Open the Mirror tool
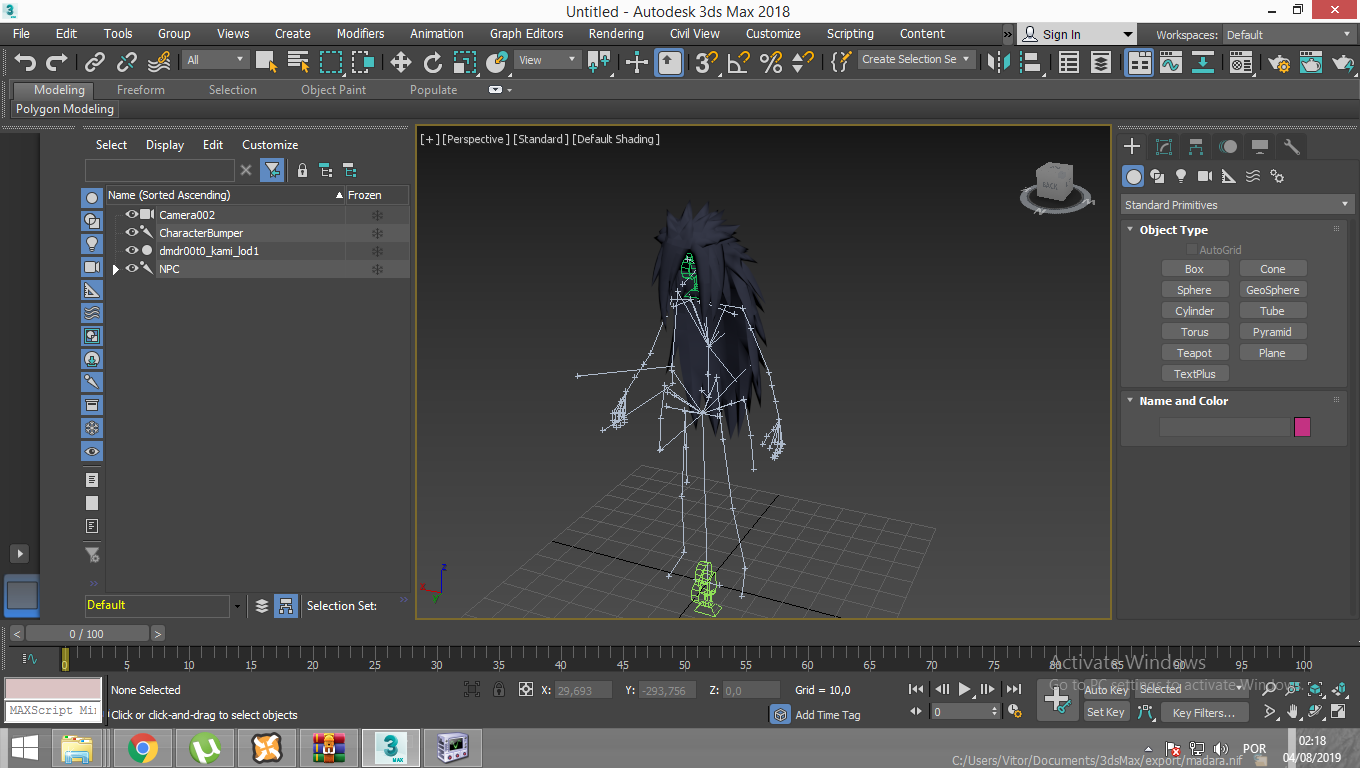Image resolution: width=1360 pixels, height=768 pixels. point(997,63)
